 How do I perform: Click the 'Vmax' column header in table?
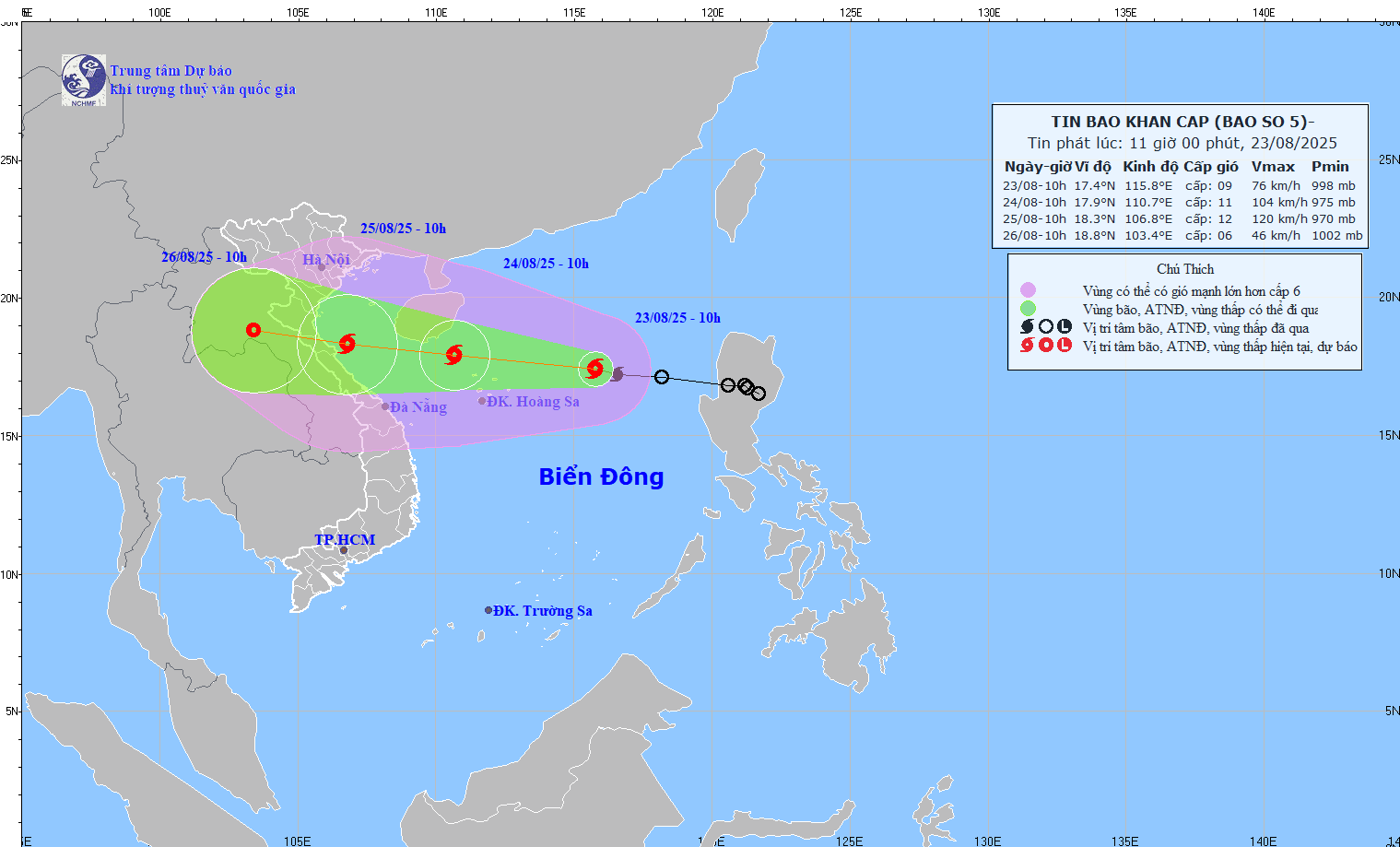click(x=1273, y=167)
